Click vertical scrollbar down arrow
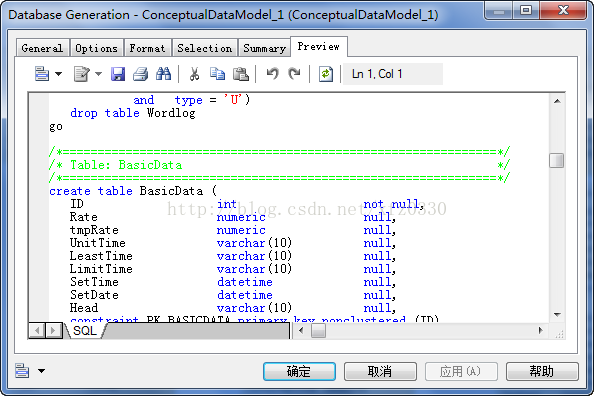Screen dimensions: 594x396 pos(557,315)
